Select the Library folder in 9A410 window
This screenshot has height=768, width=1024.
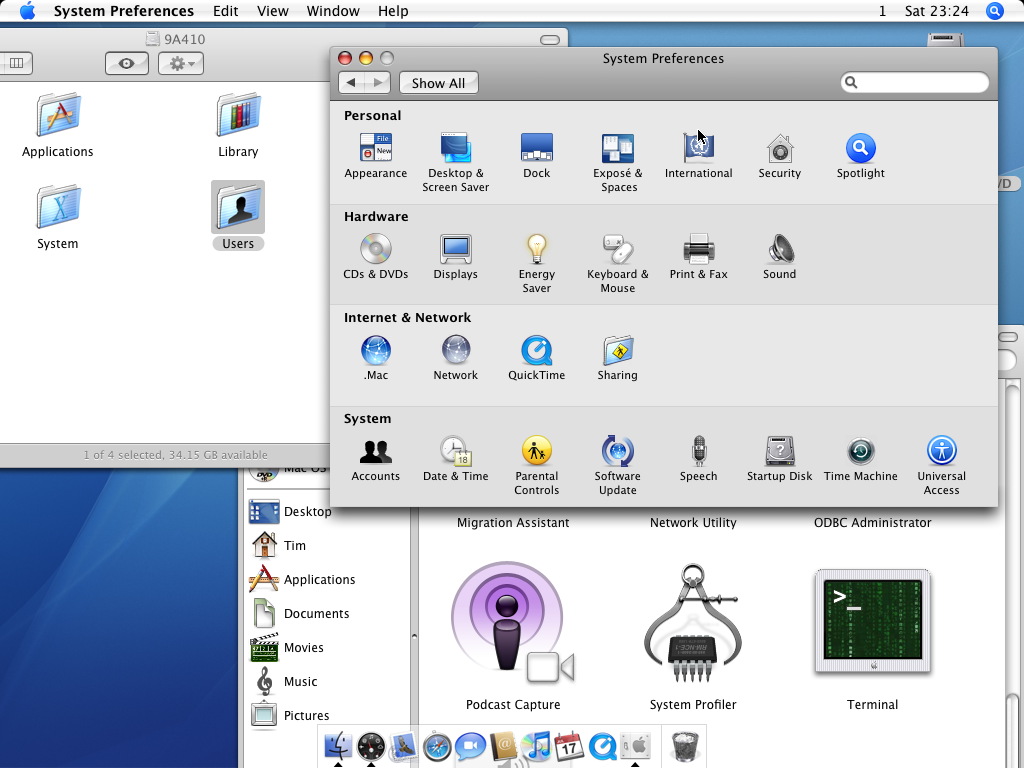point(238,125)
